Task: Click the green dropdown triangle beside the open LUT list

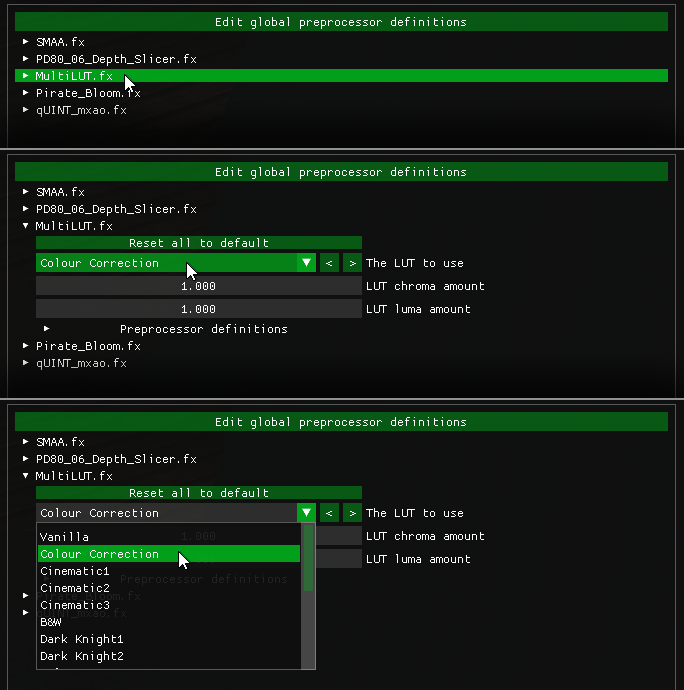Action: point(306,513)
